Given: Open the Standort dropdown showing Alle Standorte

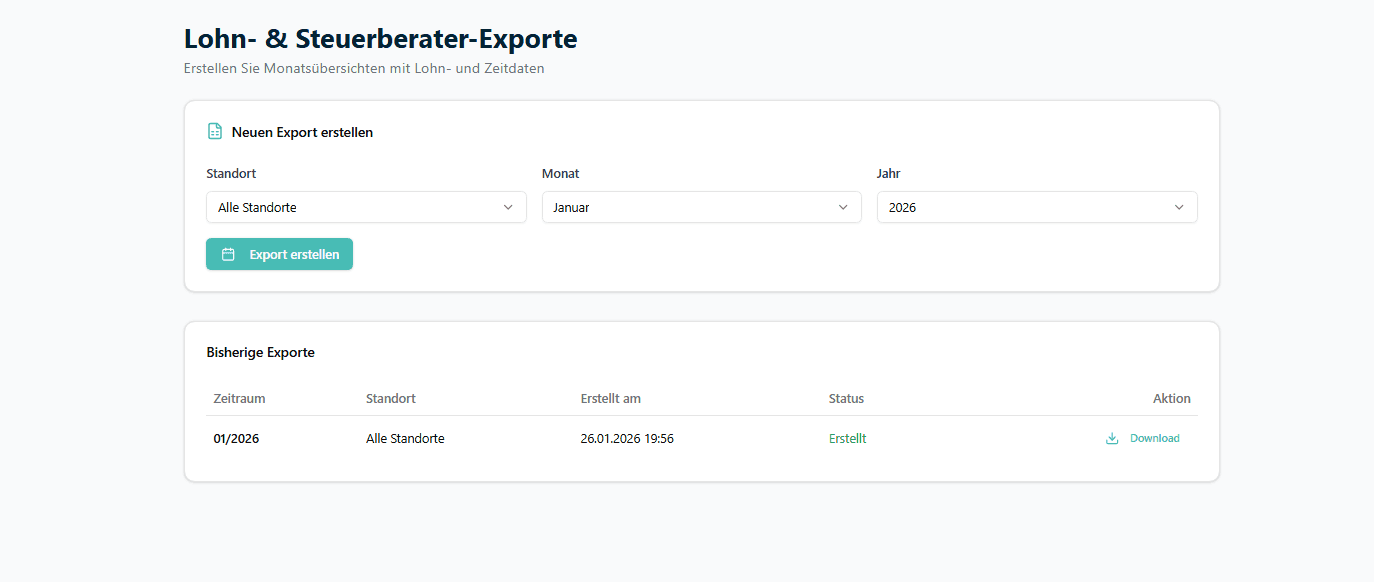Looking at the screenshot, I should click(366, 207).
